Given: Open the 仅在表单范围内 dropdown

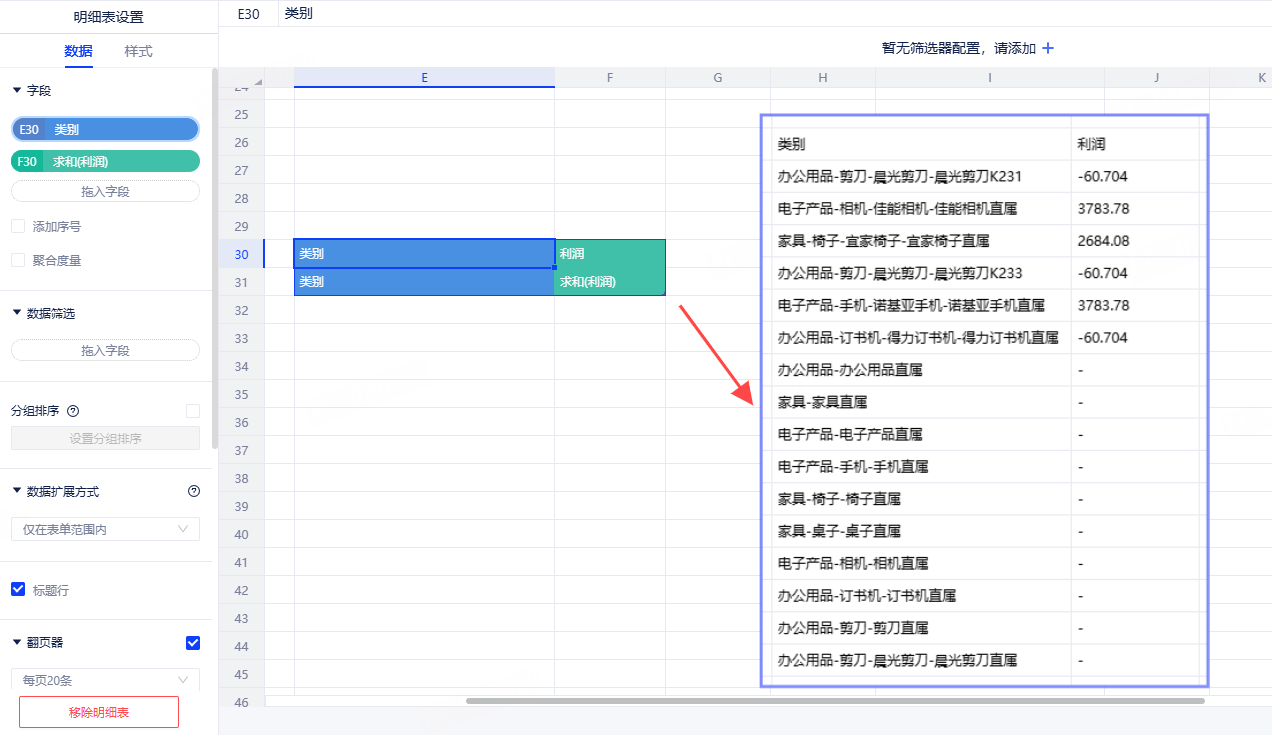Looking at the screenshot, I should click(x=105, y=529).
